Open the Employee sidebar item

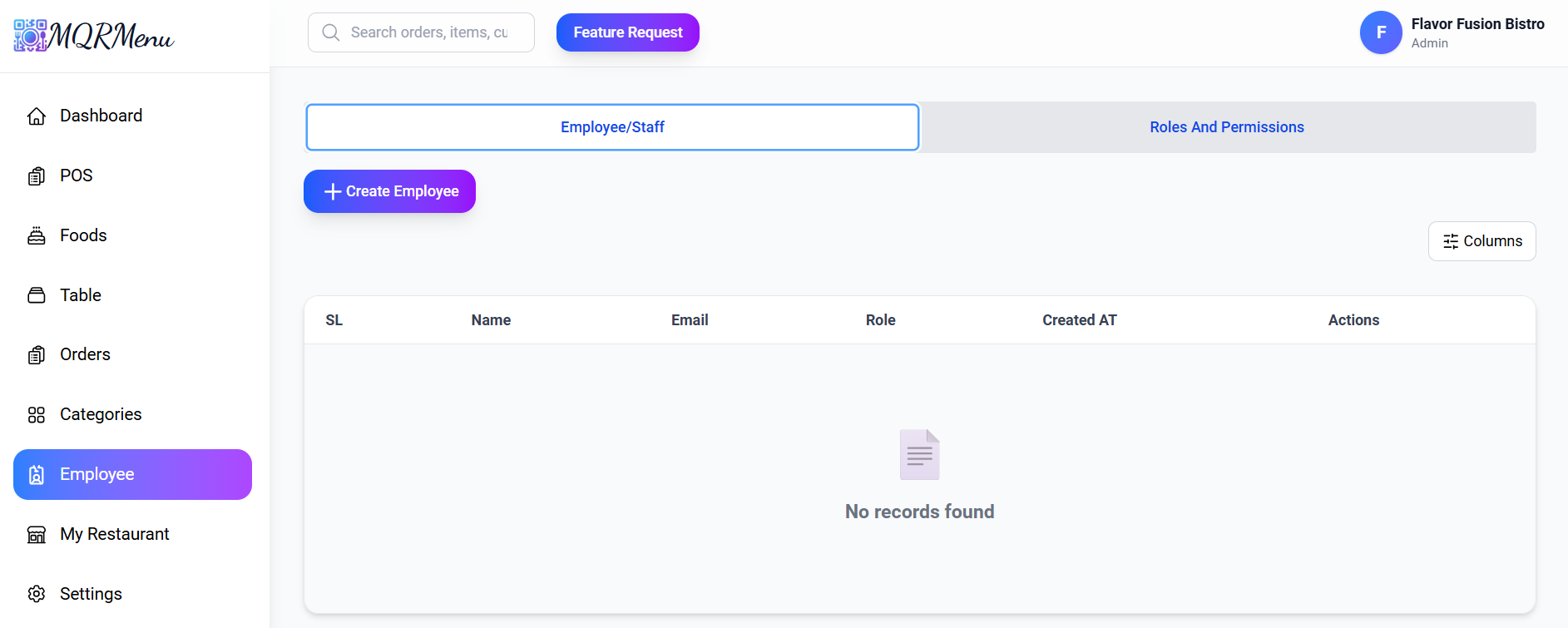click(x=132, y=474)
